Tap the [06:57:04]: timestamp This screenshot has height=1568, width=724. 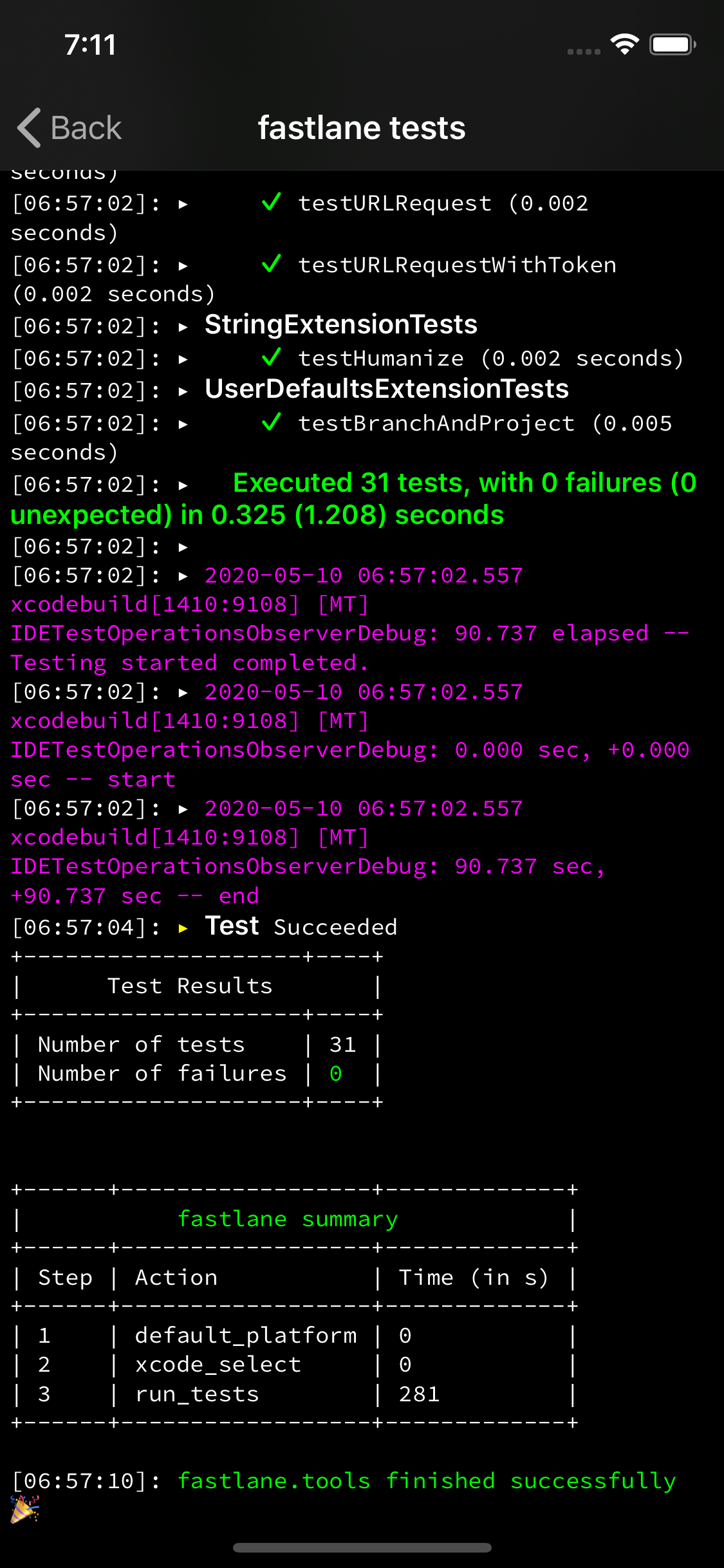(86, 928)
